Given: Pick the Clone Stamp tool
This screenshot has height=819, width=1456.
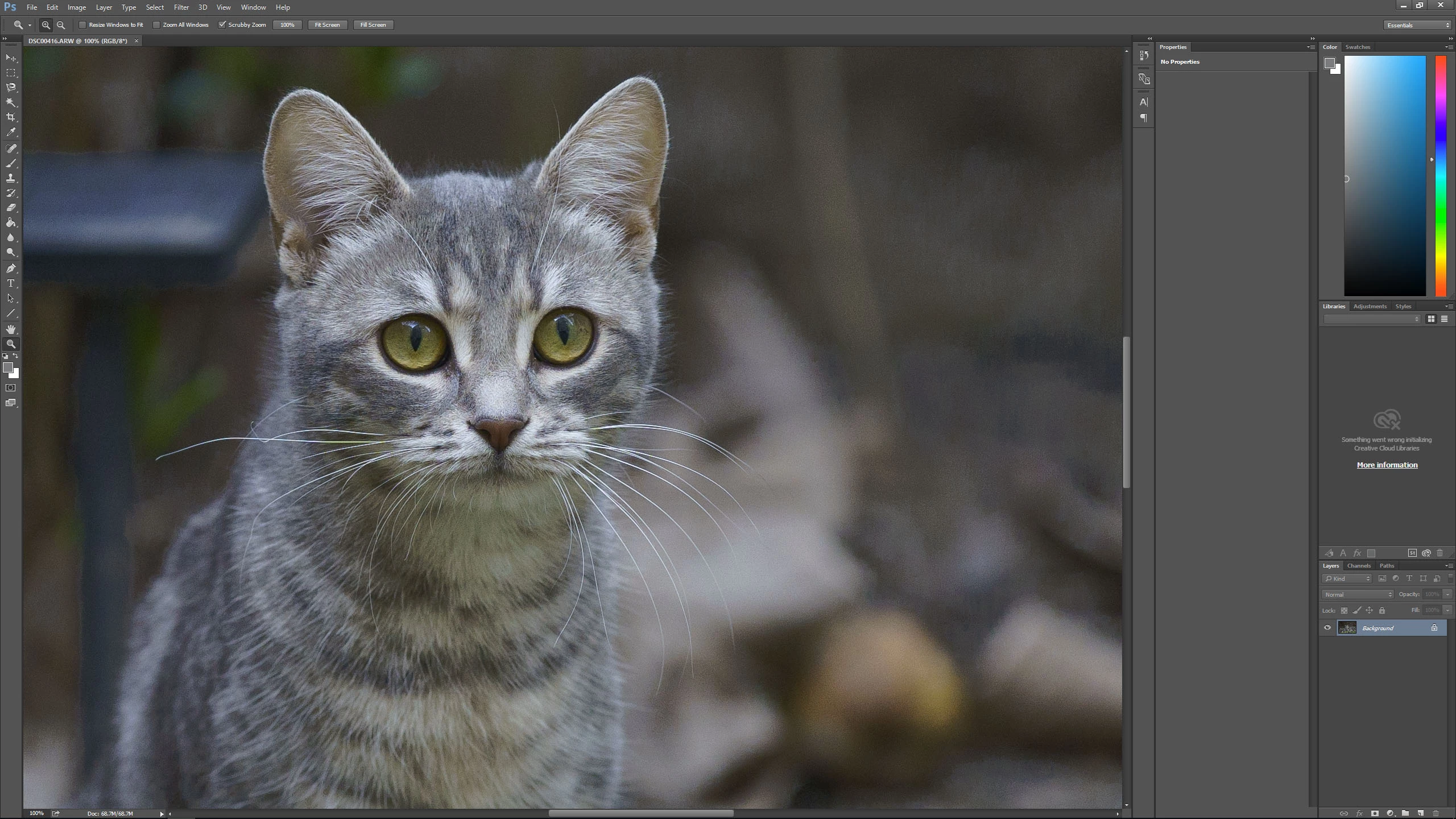Looking at the screenshot, I should [x=11, y=178].
